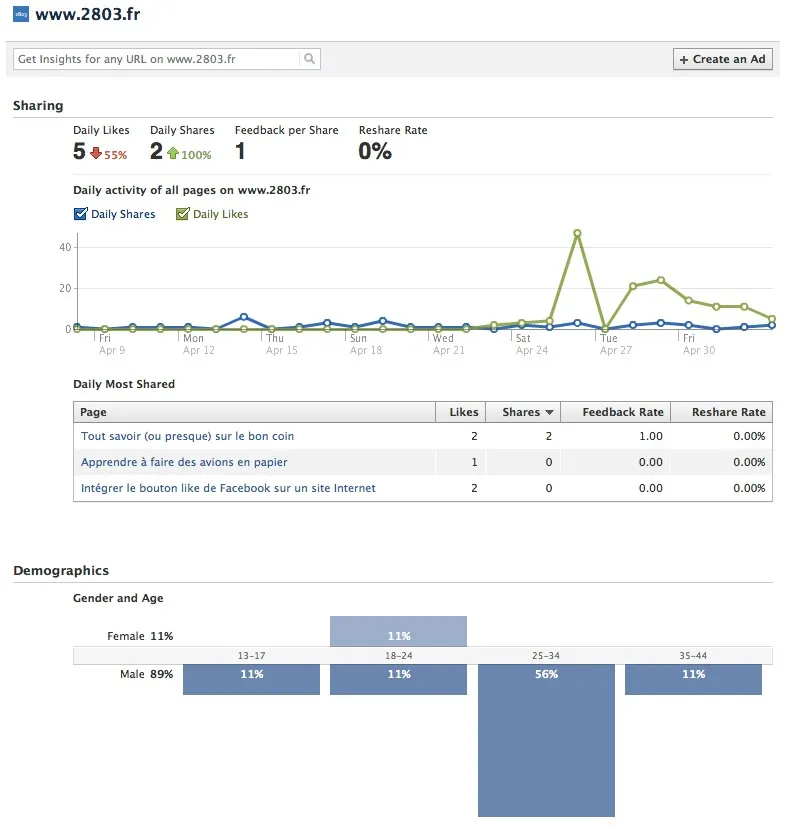Screen dimensions: 787x829
Task: Click the Male 18-24 bar showing 11%
Action: [x=399, y=679]
